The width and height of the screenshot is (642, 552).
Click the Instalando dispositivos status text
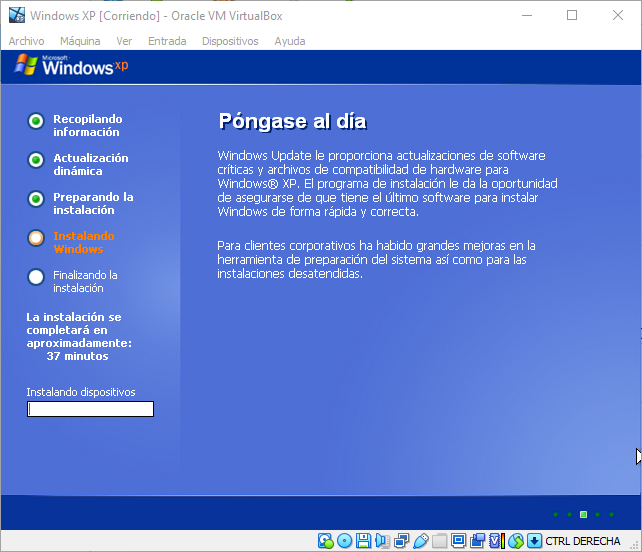(81, 392)
